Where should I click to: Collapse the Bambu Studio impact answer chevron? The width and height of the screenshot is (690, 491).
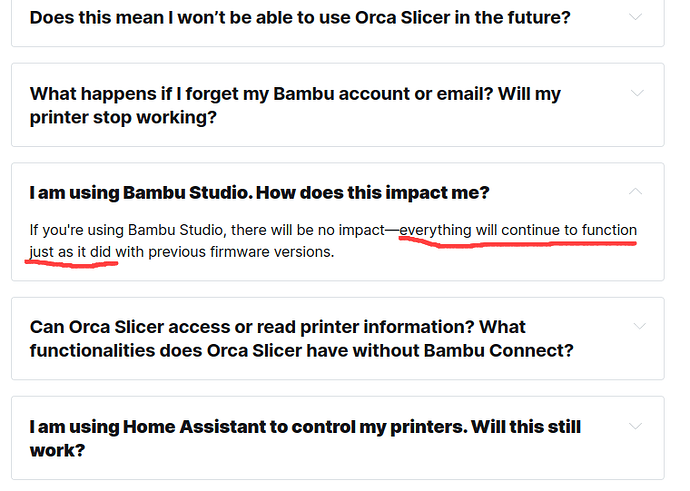click(x=635, y=191)
